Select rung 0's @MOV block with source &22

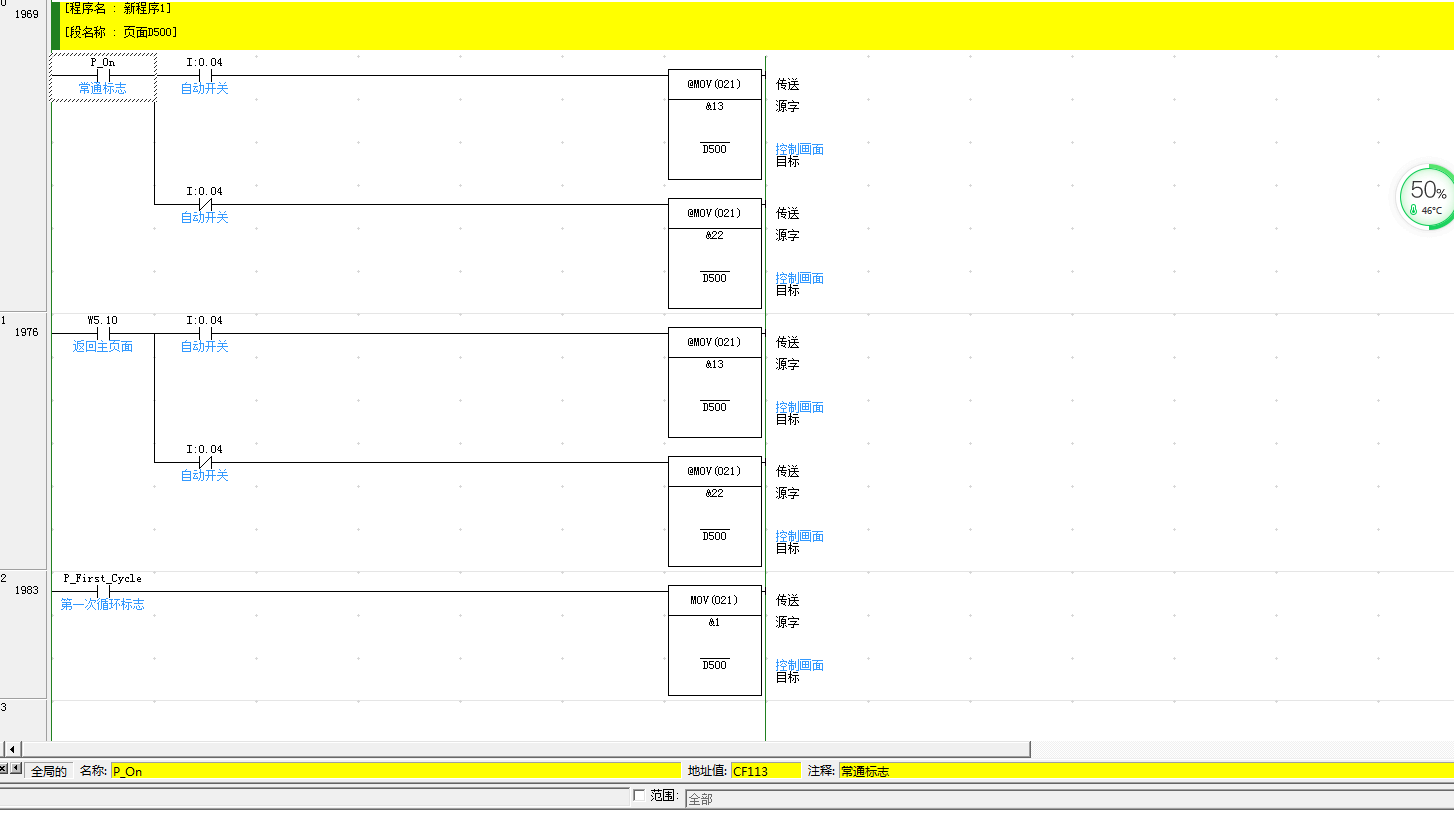point(714,252)
